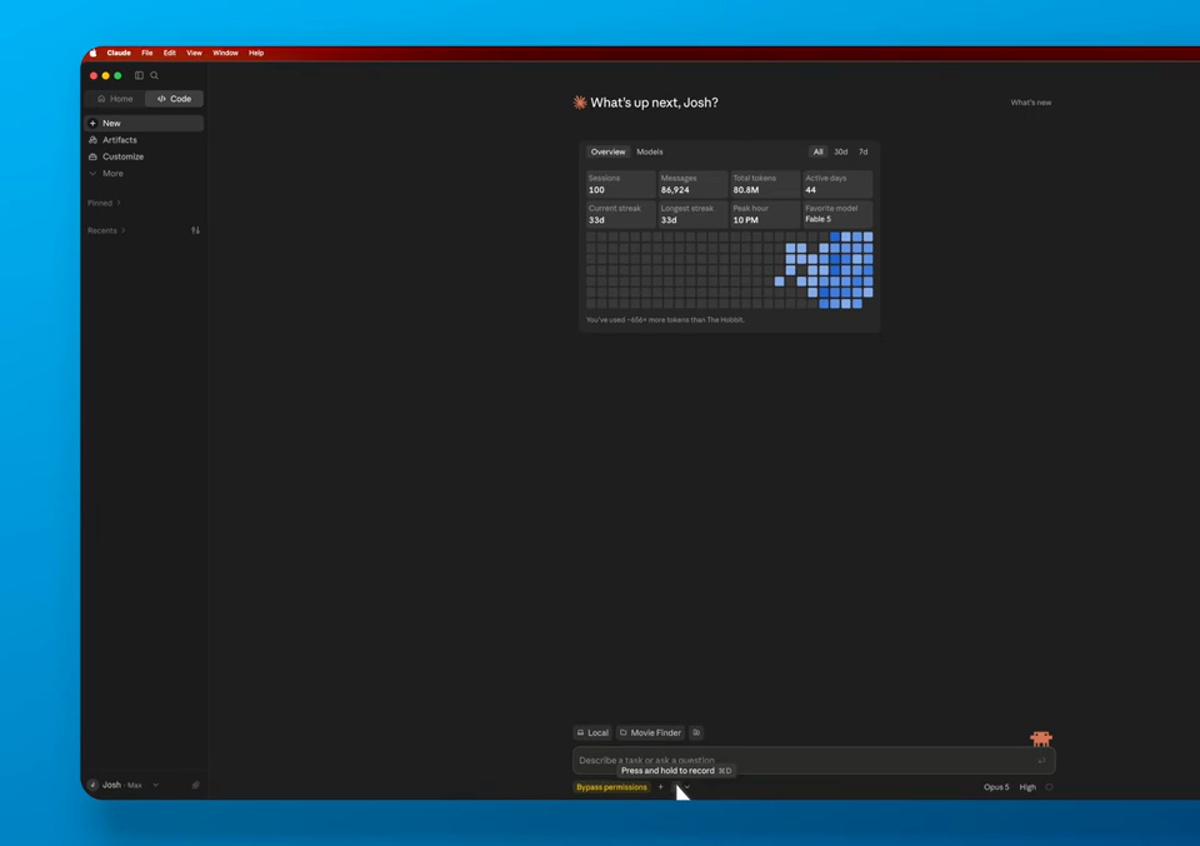1200x846 pixels.
Task: Select the 30d time range
Action: point(841,152)
